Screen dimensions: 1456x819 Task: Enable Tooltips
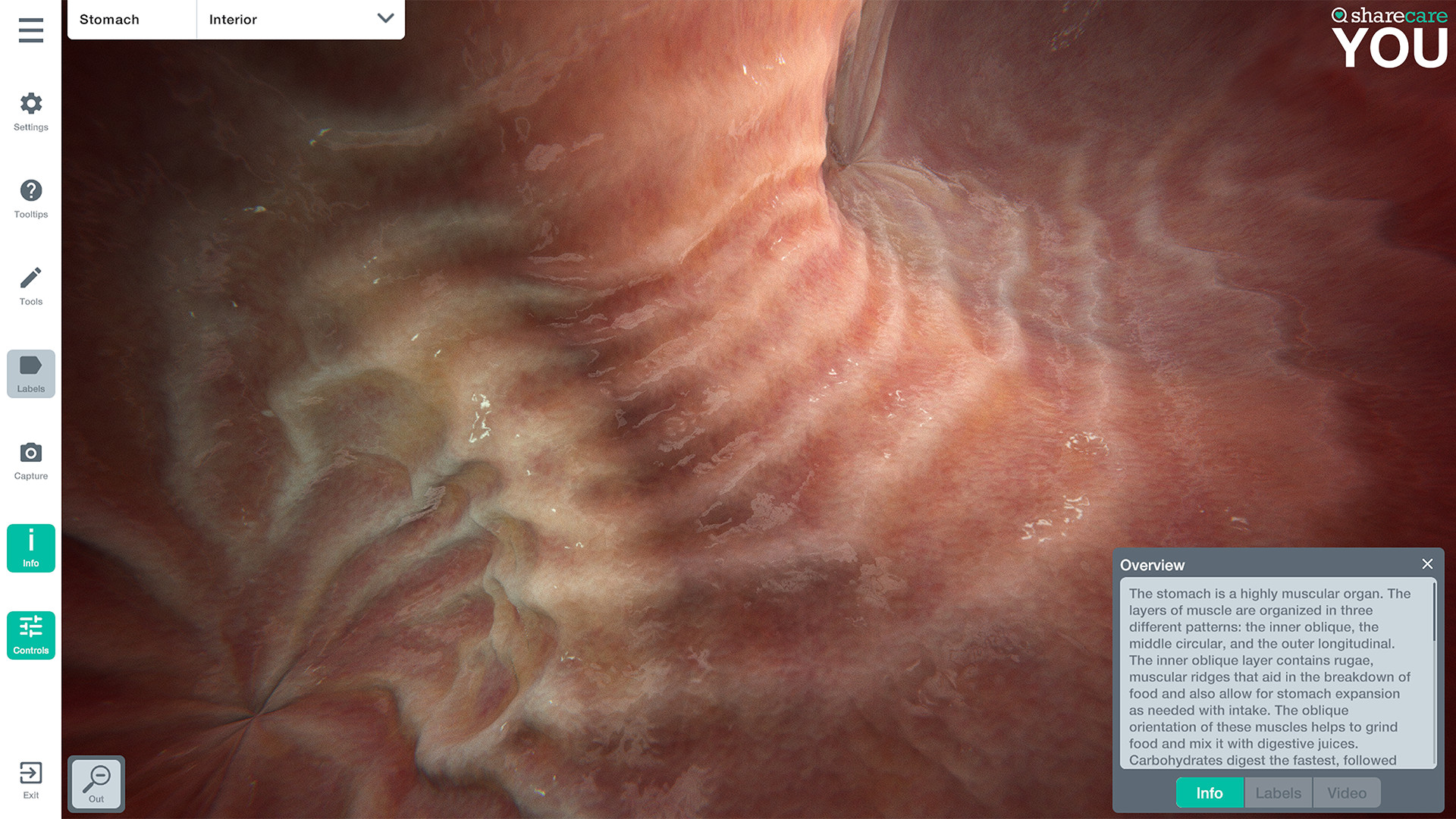tap(30, 196)
